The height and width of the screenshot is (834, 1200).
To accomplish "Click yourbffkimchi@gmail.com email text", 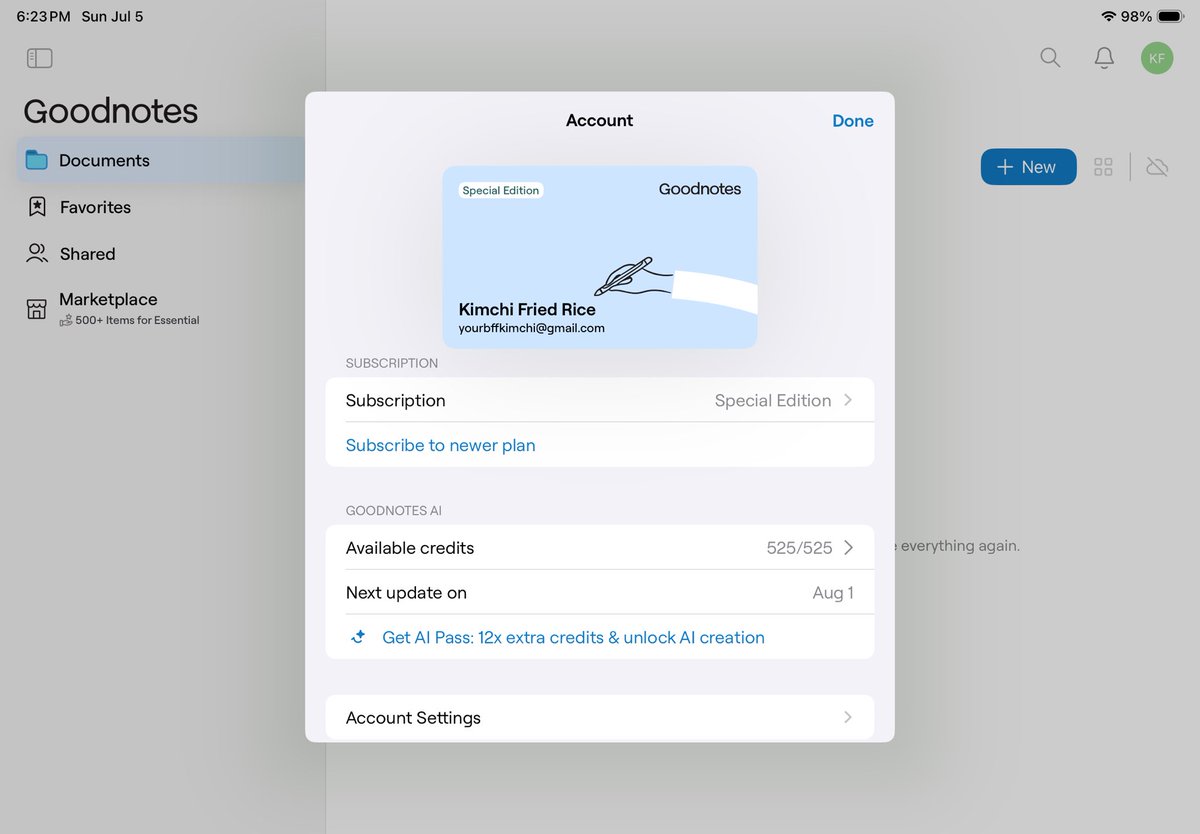I will point(532,328).
